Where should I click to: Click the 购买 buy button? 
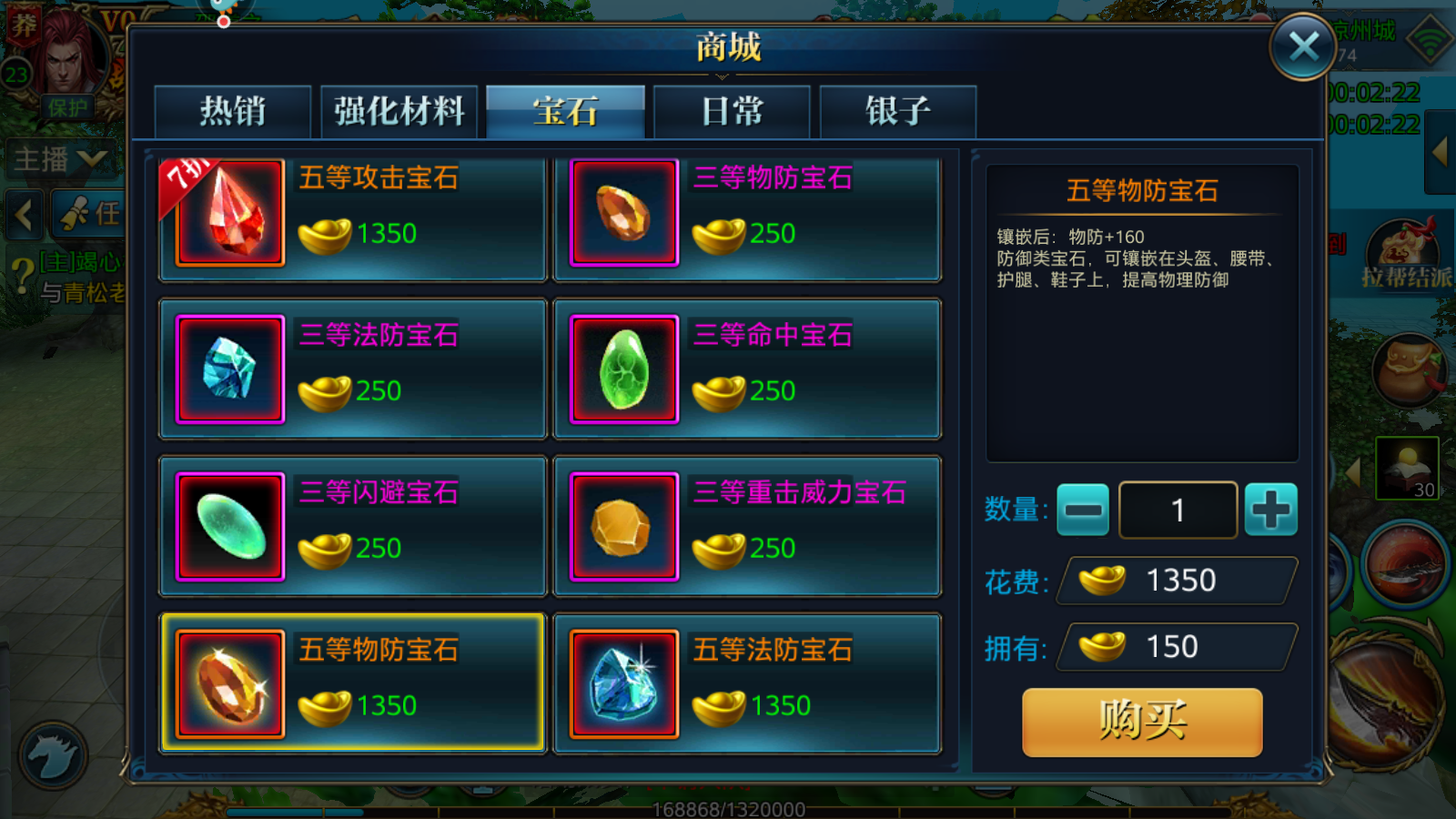1142,722
